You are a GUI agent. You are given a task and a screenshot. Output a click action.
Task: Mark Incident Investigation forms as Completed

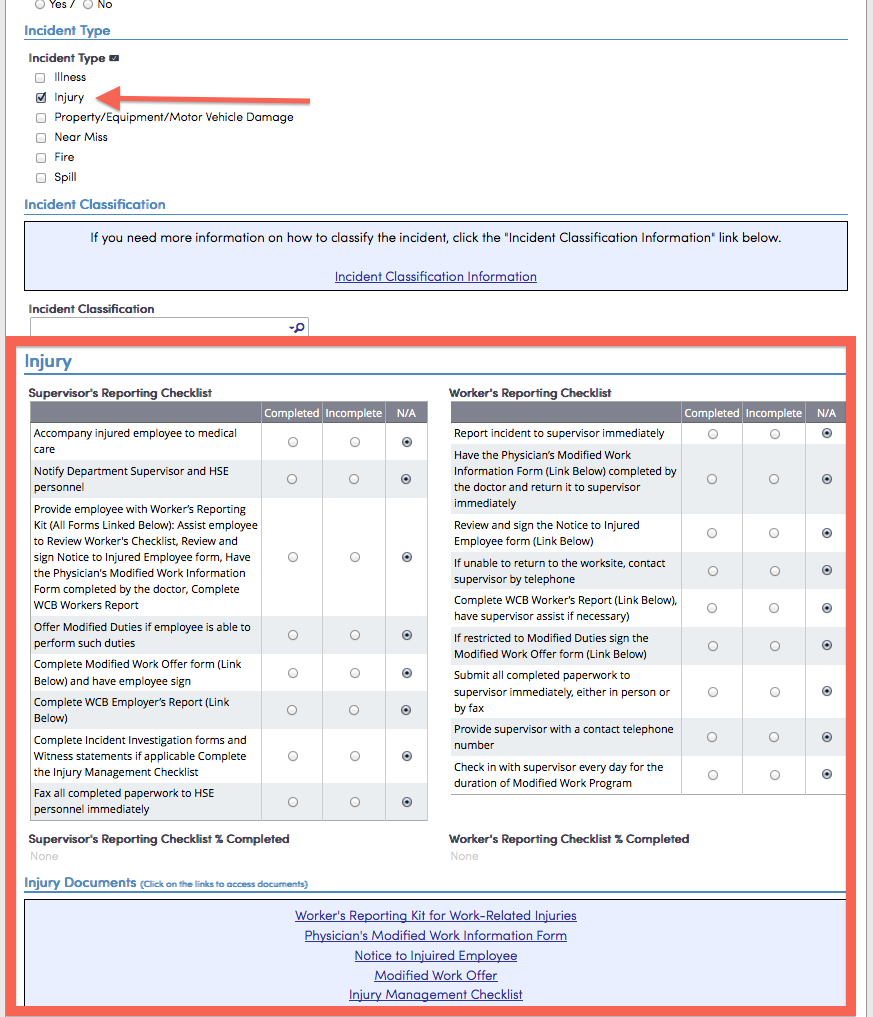pyautogui.click(x=293, y=756)
